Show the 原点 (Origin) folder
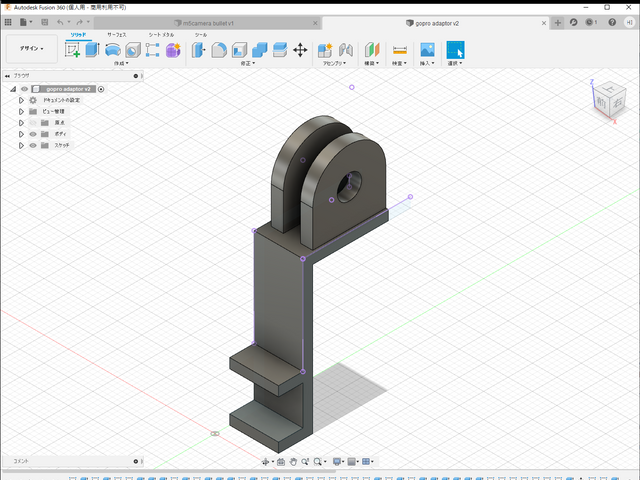Screen dimensions: 640x480 point(32,123)
